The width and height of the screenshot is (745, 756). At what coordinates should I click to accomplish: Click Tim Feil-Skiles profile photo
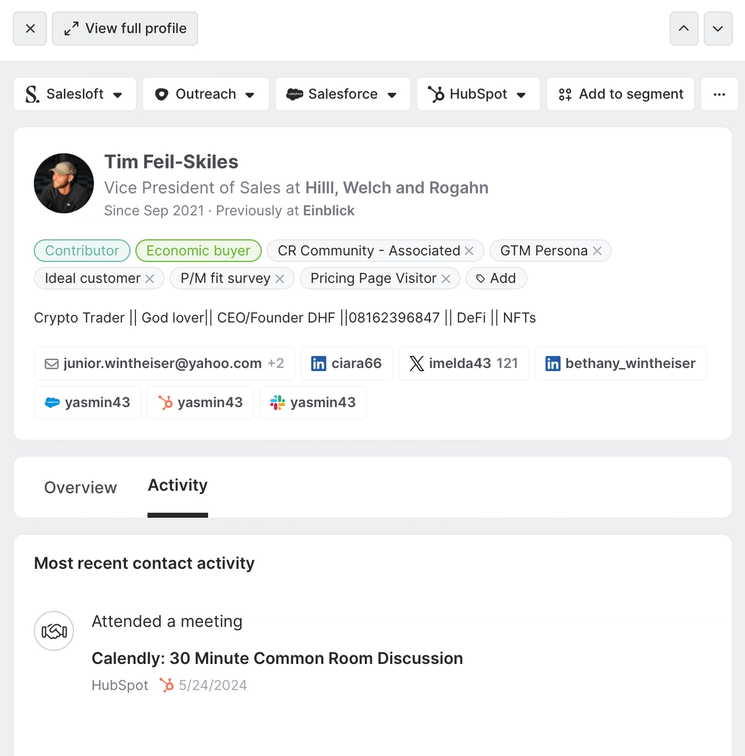tap(64, 183)
